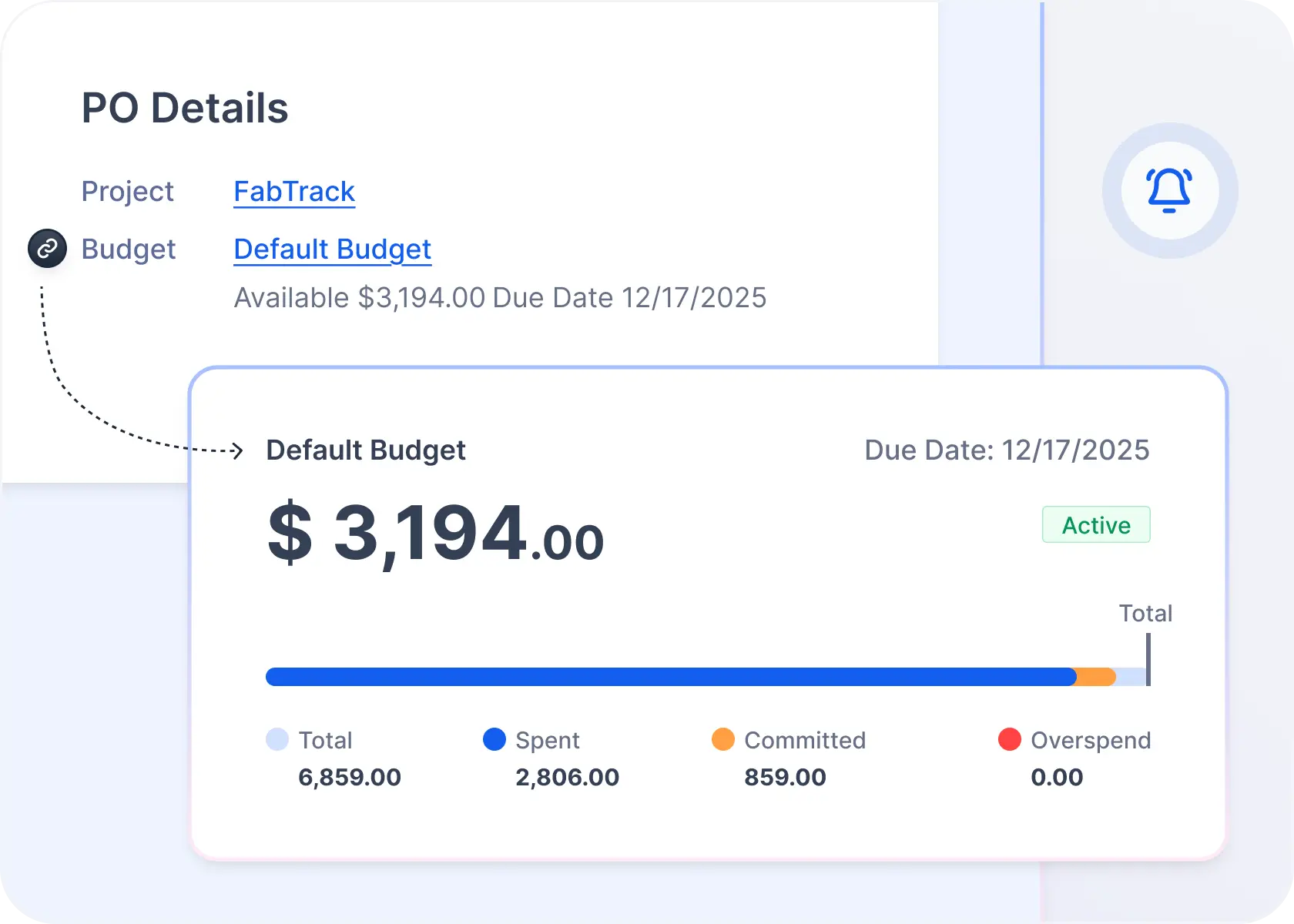Click the PO Details heading

click(x=185, y=108)
